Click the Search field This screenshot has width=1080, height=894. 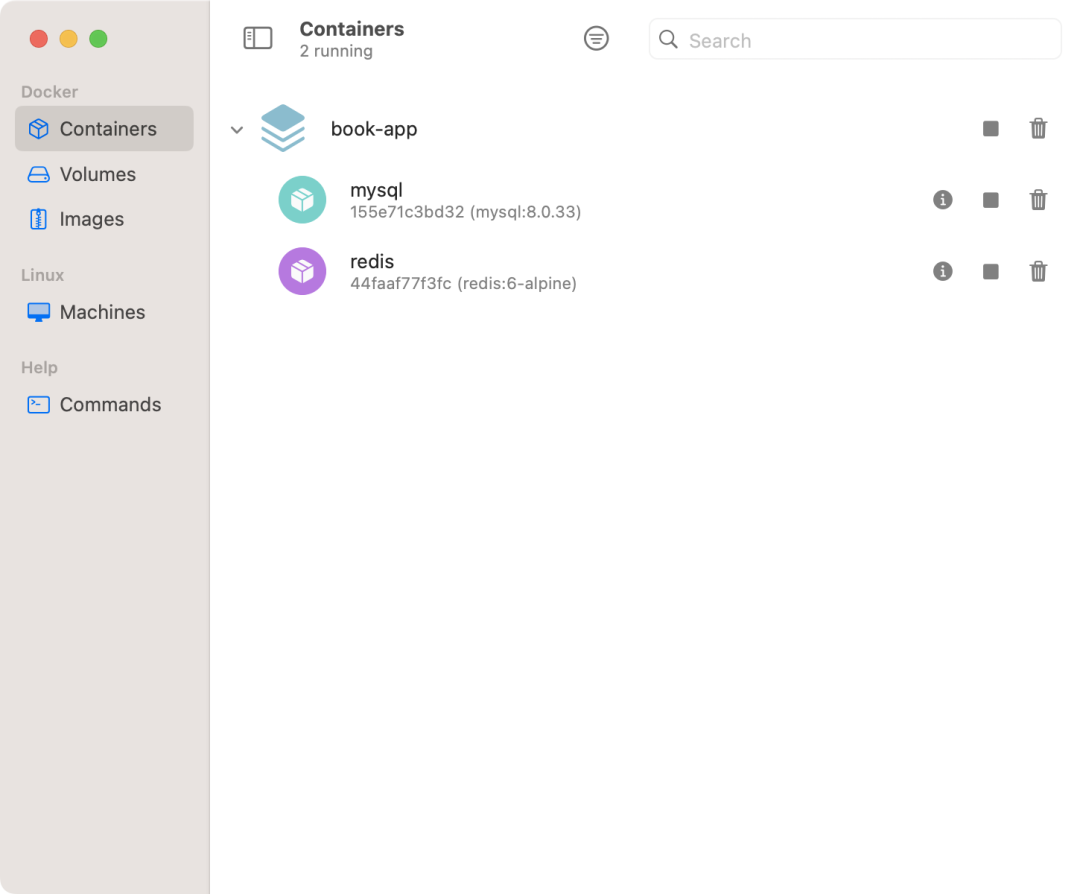coord(855,39)
